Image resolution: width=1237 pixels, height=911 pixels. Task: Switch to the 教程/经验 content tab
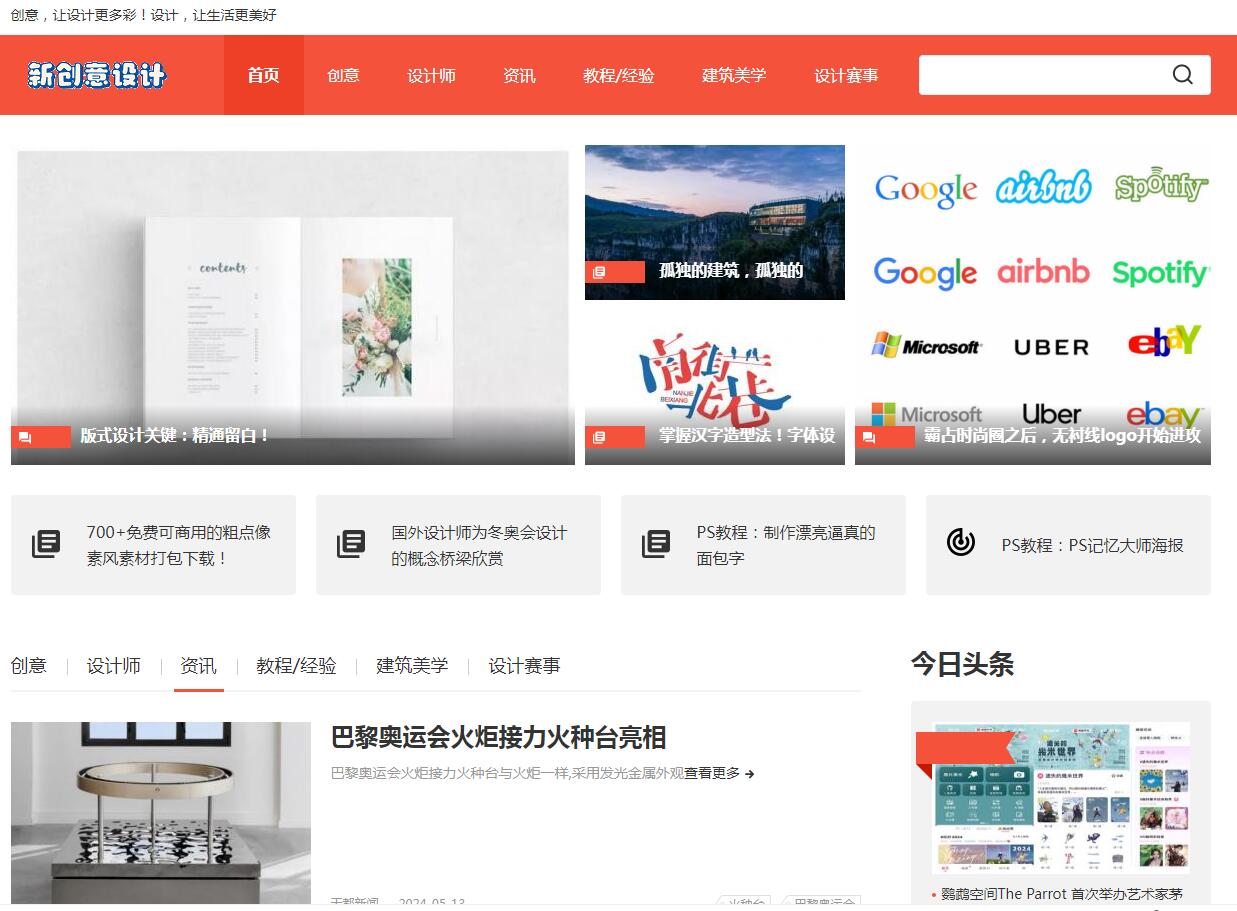[296, 666]
